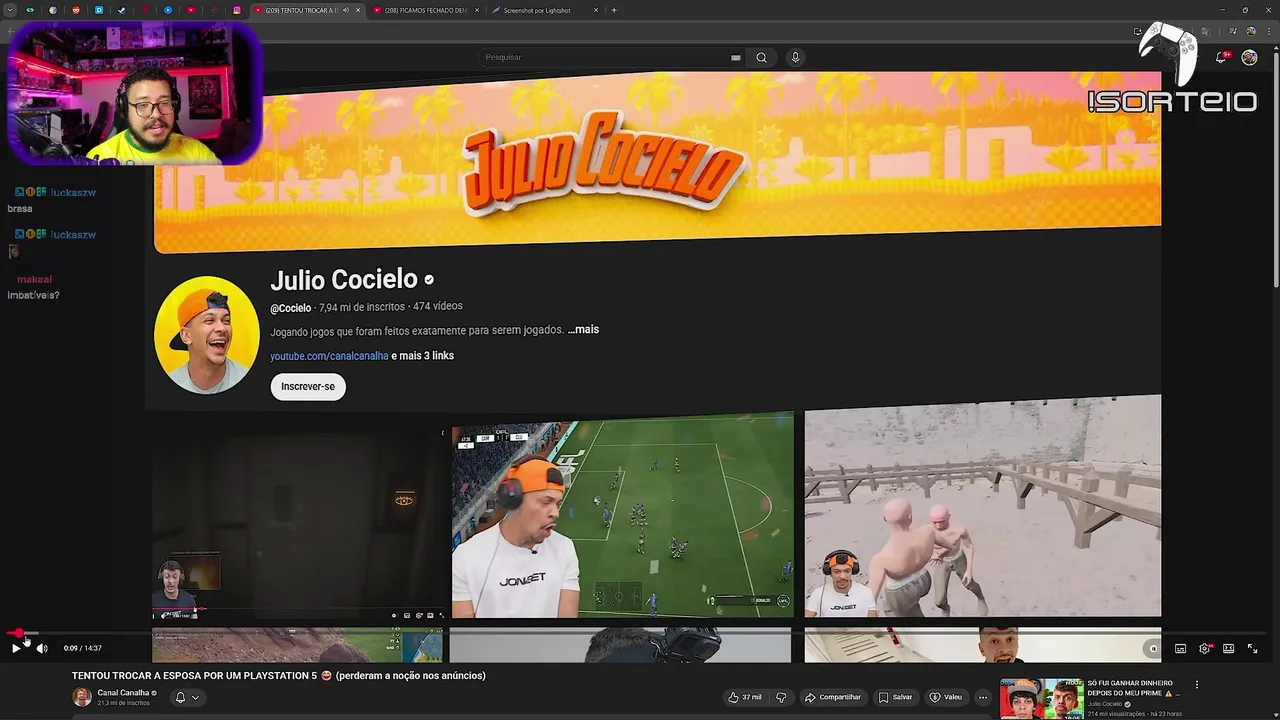Mute the playing tab via audio icon

(x=346, y=10)
